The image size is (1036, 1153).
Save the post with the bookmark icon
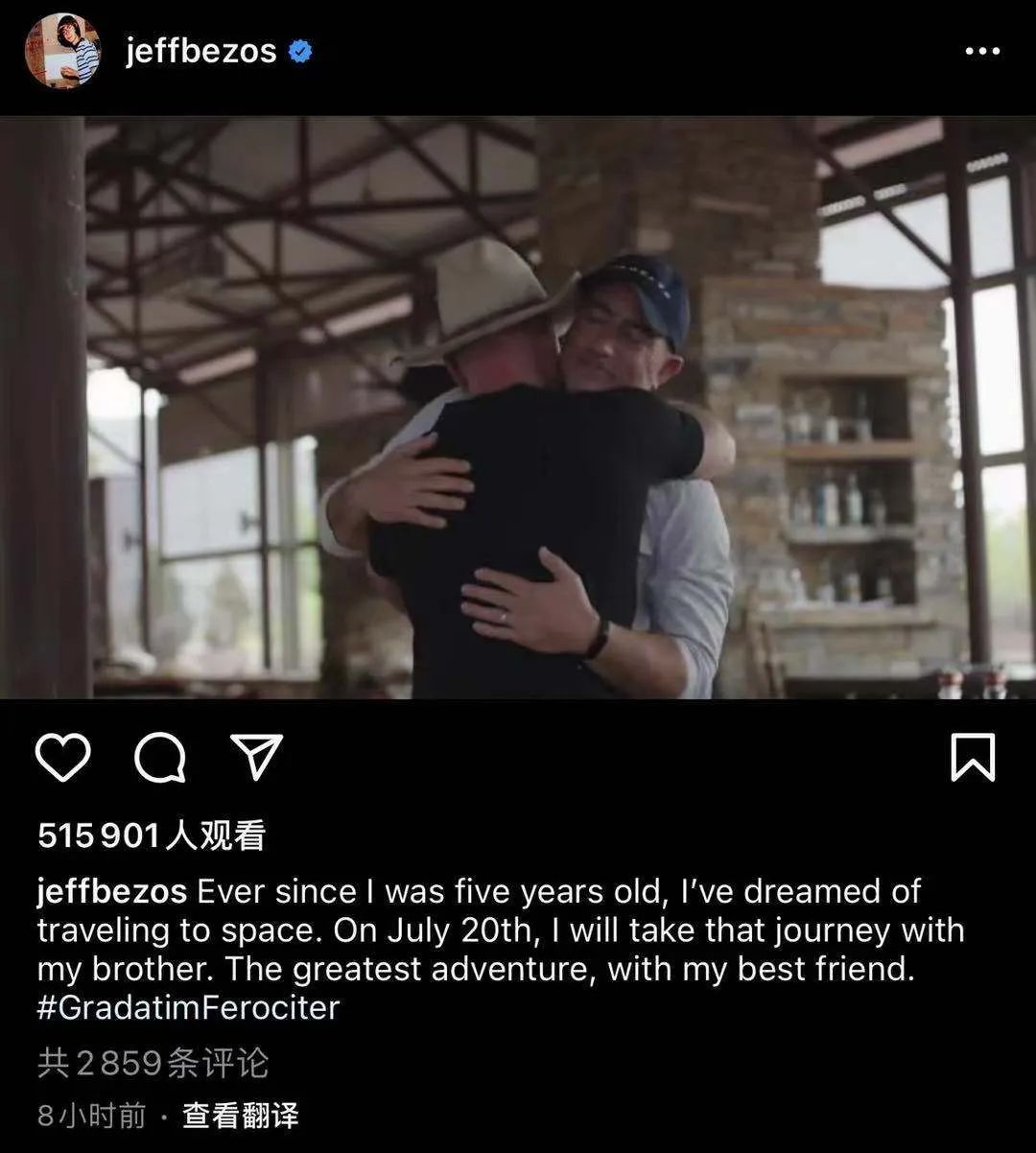[x=973, y=758]
